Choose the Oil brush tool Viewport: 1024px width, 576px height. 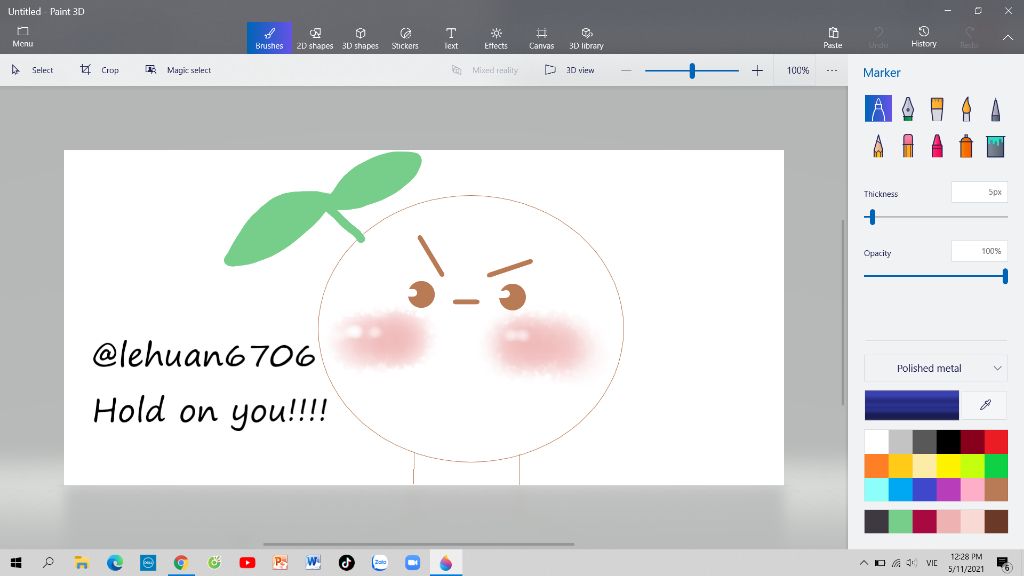(x=937, y=108)
